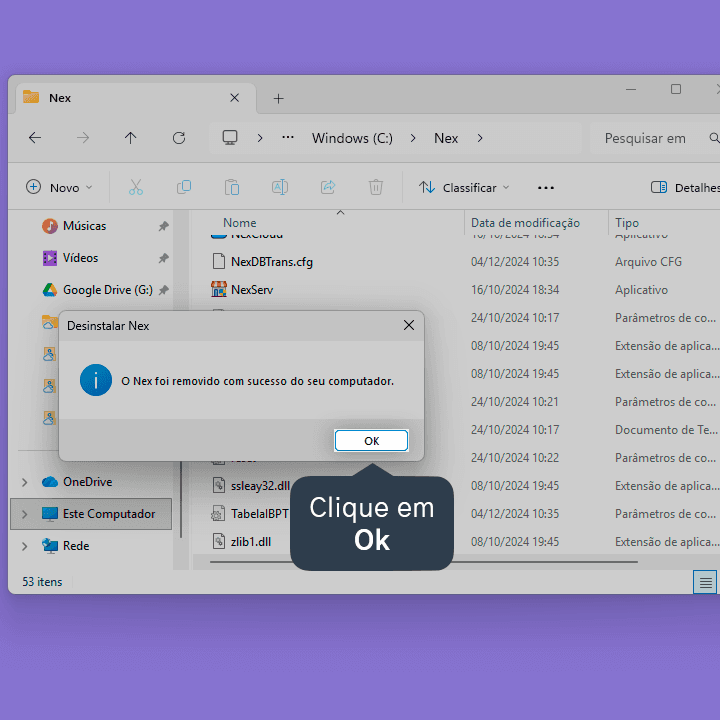720x720 pixels.
Task: Toggle the Detalhes pane button
Action: [x=685, y=187]
